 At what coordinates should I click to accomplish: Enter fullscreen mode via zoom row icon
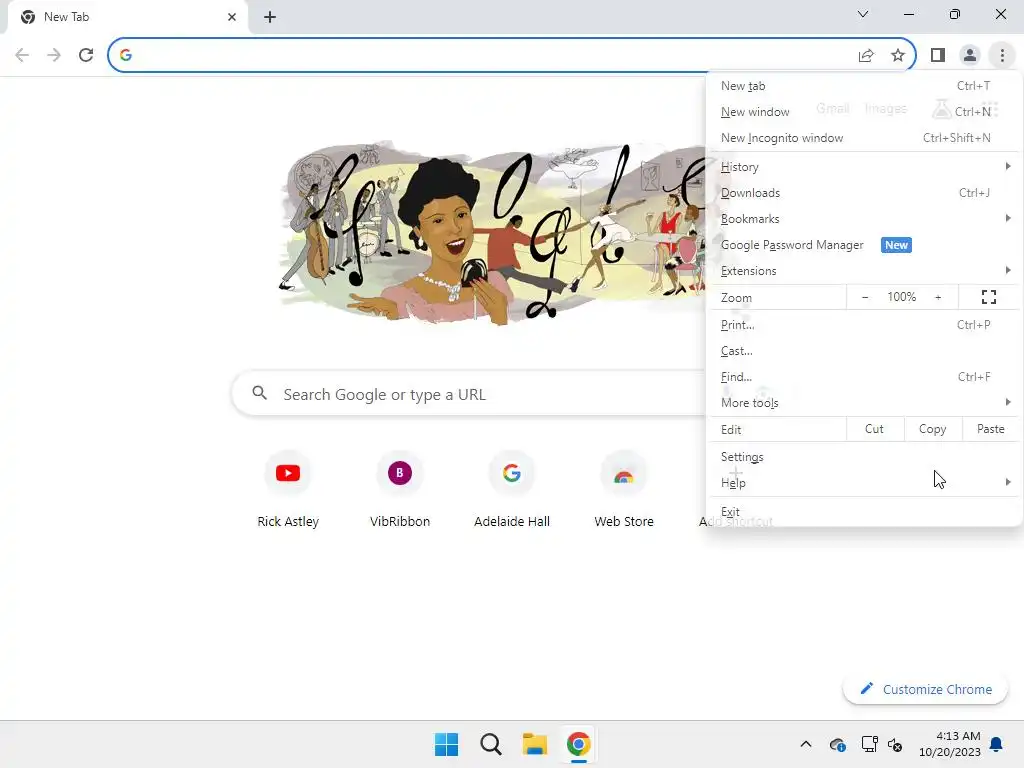click(989, 297)
